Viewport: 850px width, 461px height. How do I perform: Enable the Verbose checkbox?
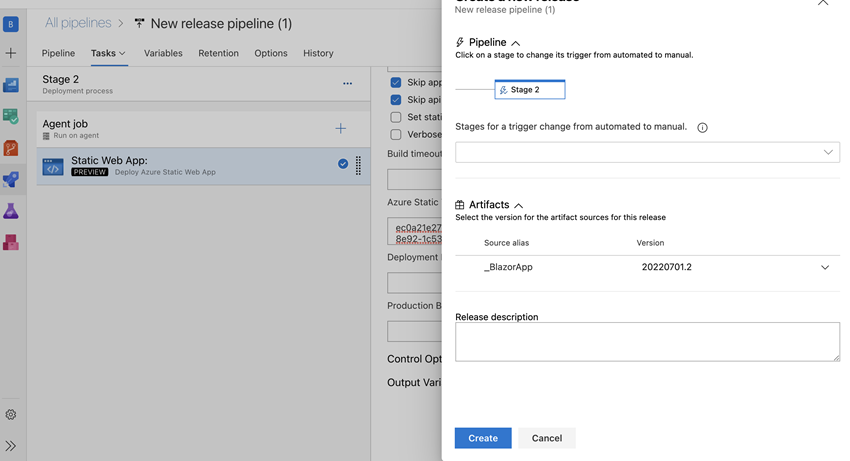(396, 135)
